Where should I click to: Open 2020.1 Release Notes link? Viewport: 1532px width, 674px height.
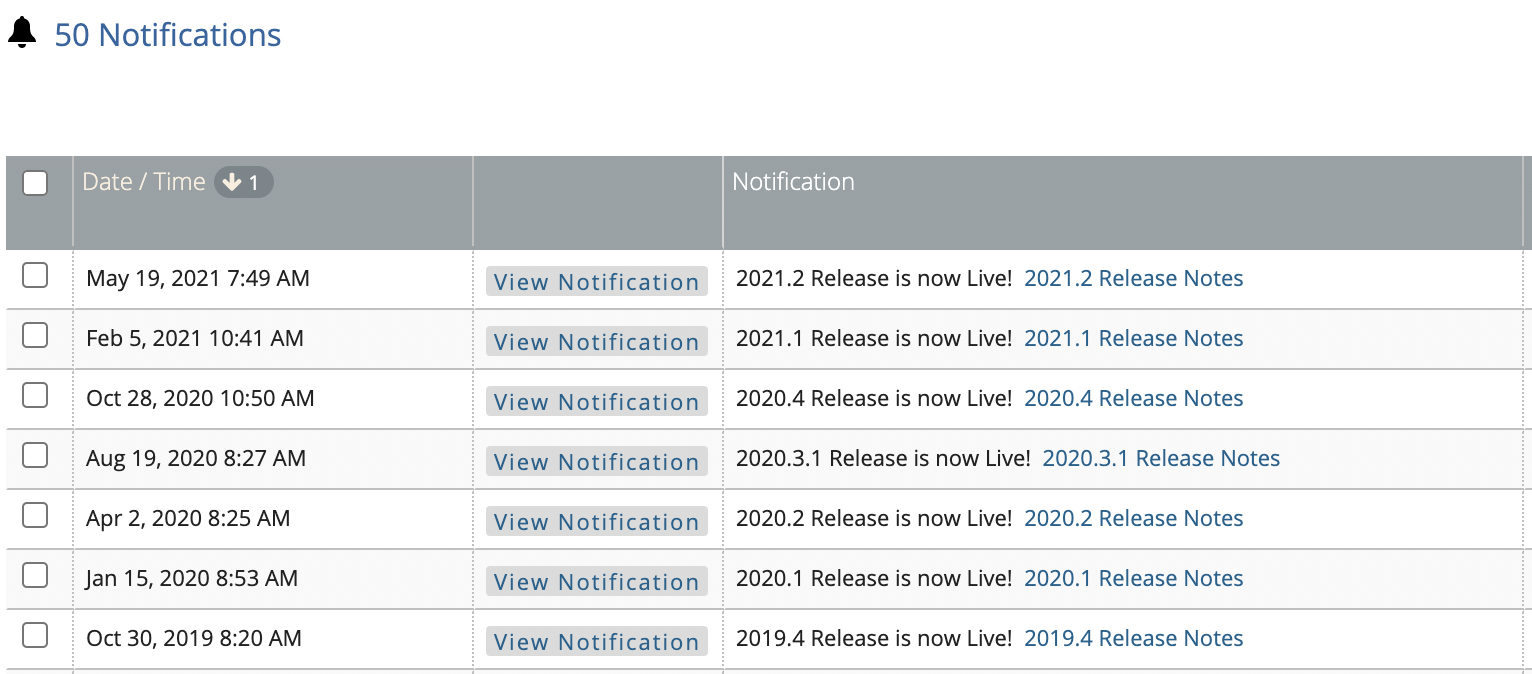coord(1134,579)
